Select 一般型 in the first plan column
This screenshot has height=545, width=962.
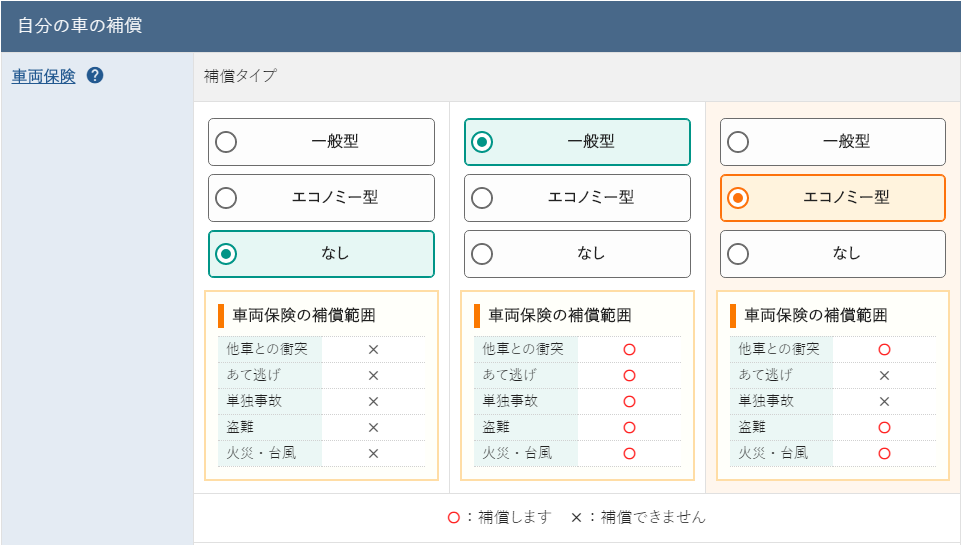(x=321, y=142)
